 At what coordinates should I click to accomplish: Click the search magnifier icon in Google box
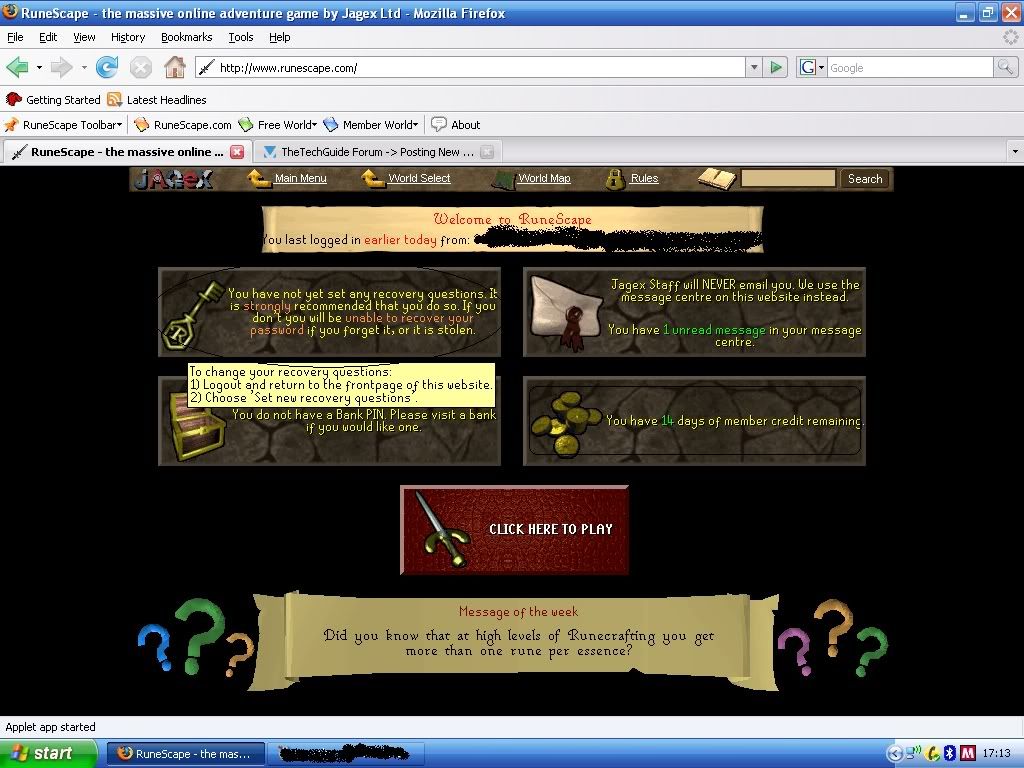click(x=1005, y=68)
